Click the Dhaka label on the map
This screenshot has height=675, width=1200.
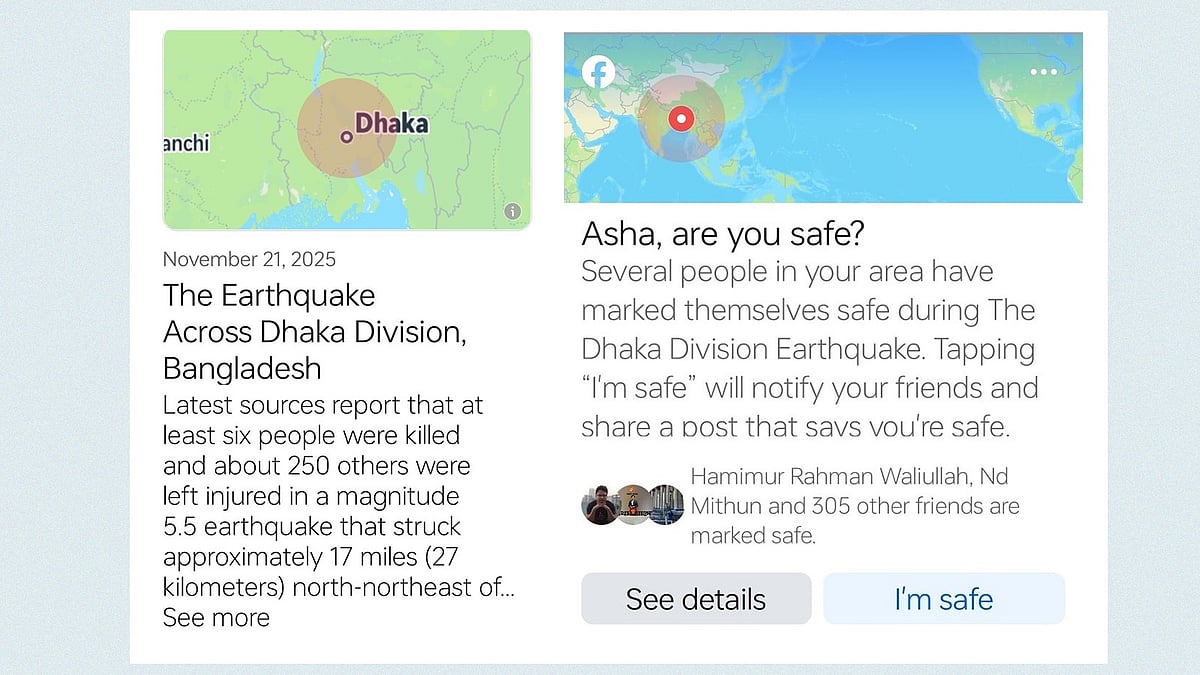coord(392,124)
